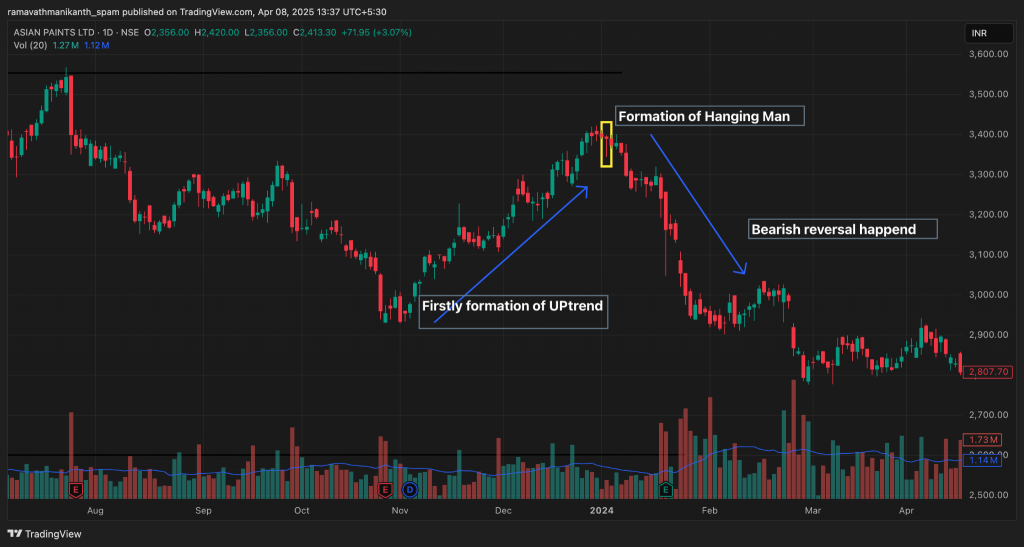Click the 2,807.70 last price label
The image size is (1024, 547).
pyautogui.click(x=988, y=372)
